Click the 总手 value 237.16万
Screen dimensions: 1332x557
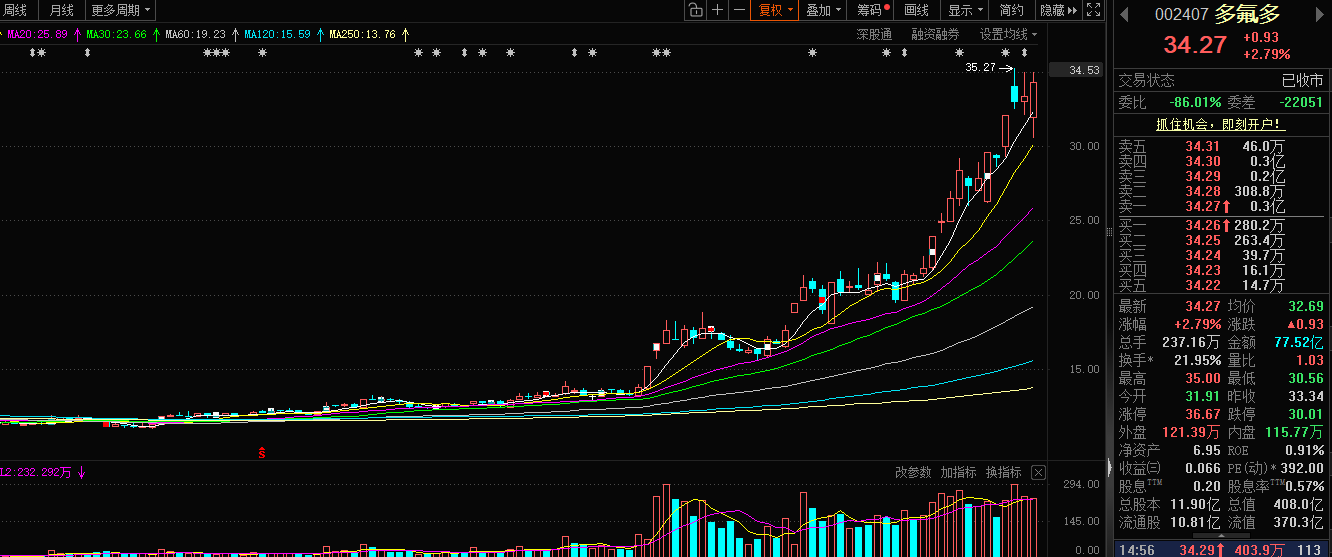[1191, 342]
